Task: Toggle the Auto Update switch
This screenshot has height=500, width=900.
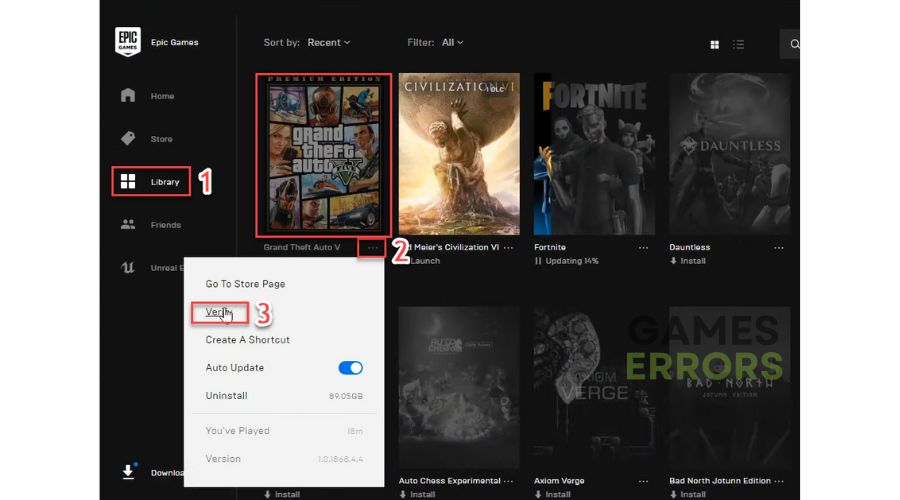Action: coord(350,367)
